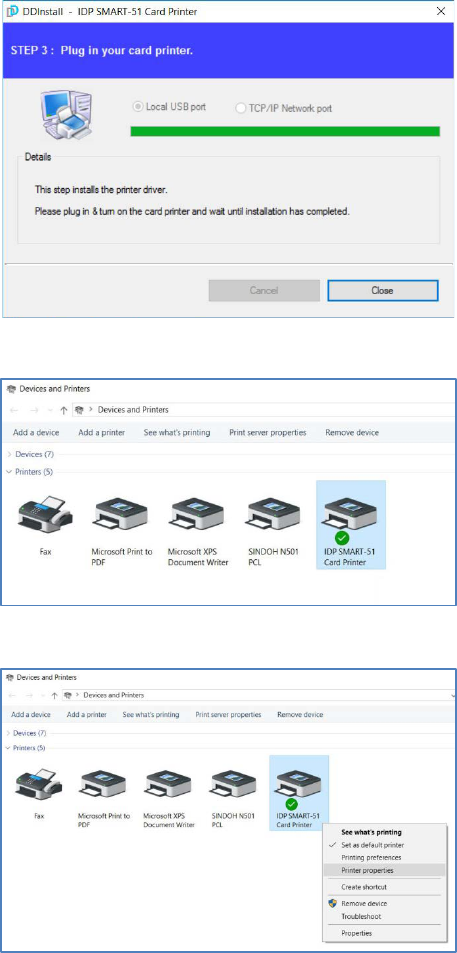Open Print server properties in middle window
The image size is (457, 953).
pyautogui.click(x=268, y=433)
